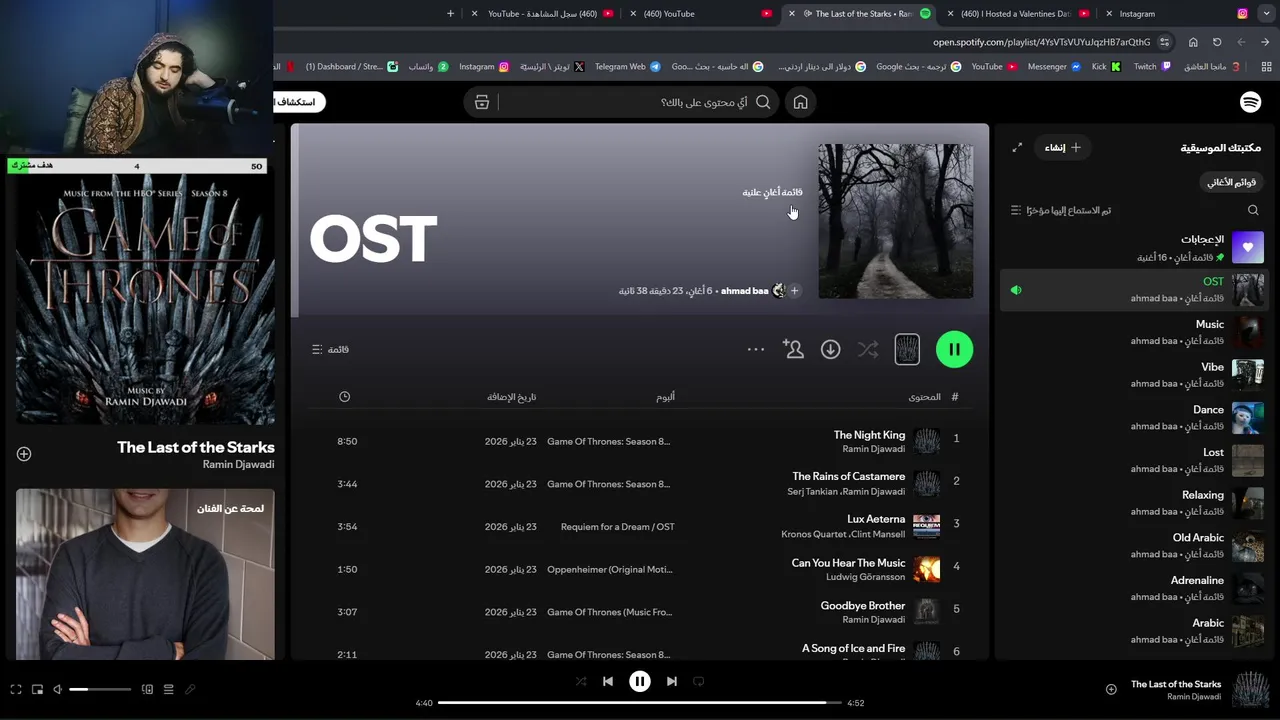Enter fullscreen mode in player bar
1280x720 pixels.
click(16, 690)
